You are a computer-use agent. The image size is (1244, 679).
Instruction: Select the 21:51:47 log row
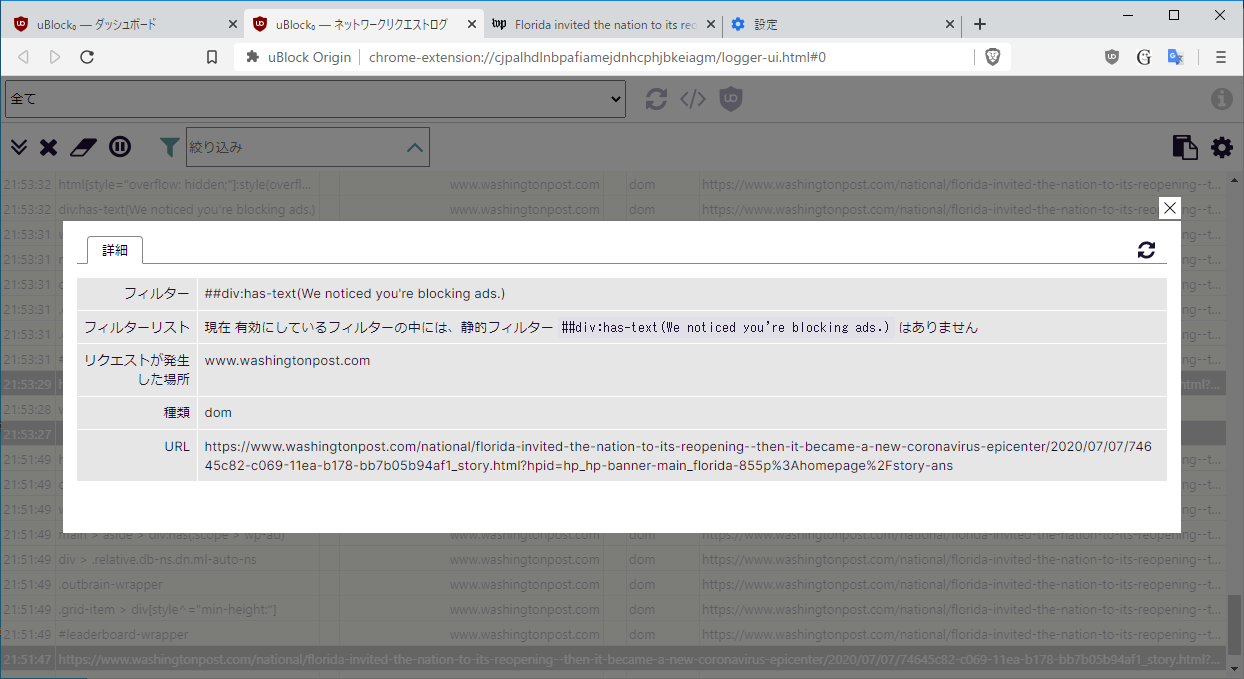tap(614, 659)
